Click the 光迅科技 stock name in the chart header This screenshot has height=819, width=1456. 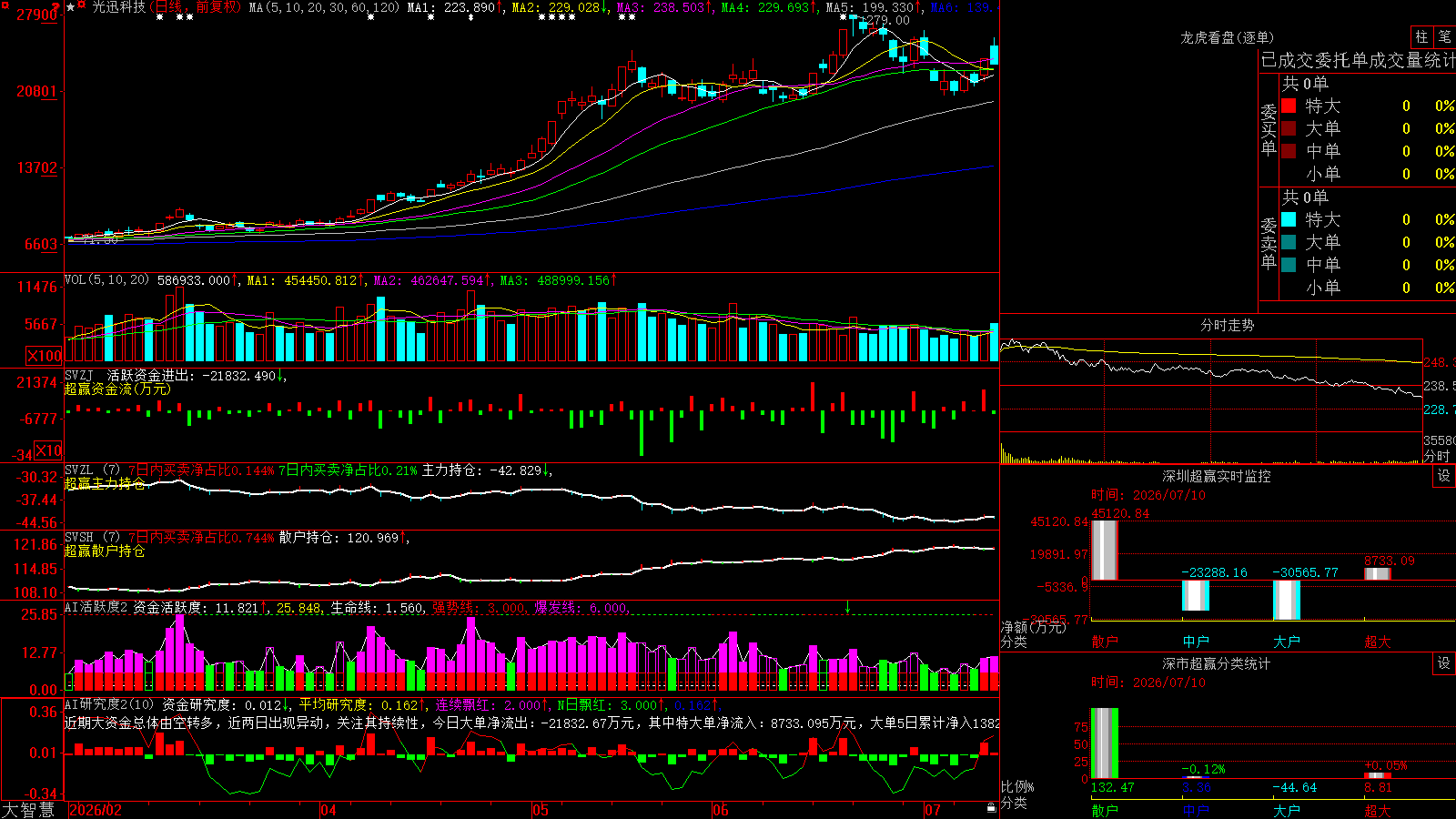[118, 7]
